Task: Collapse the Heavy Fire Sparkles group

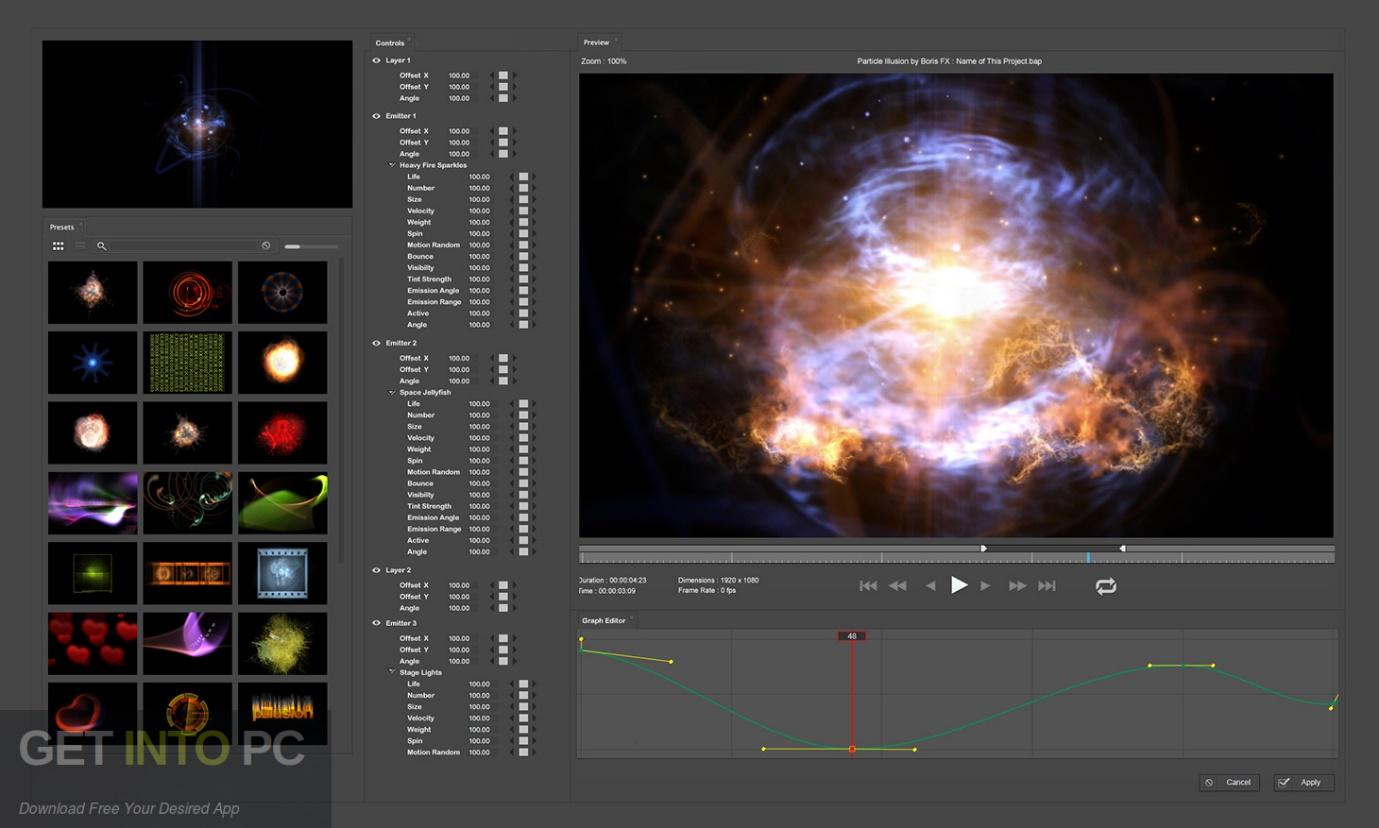Action: click(392, 165)
